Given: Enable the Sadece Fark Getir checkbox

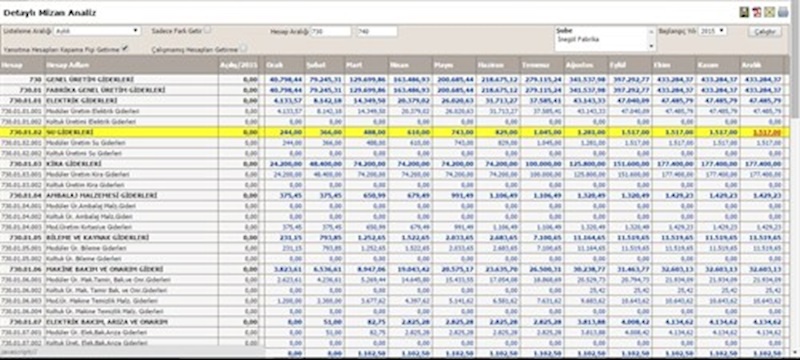Looking at the screenshot, I should tap(208, 30).
